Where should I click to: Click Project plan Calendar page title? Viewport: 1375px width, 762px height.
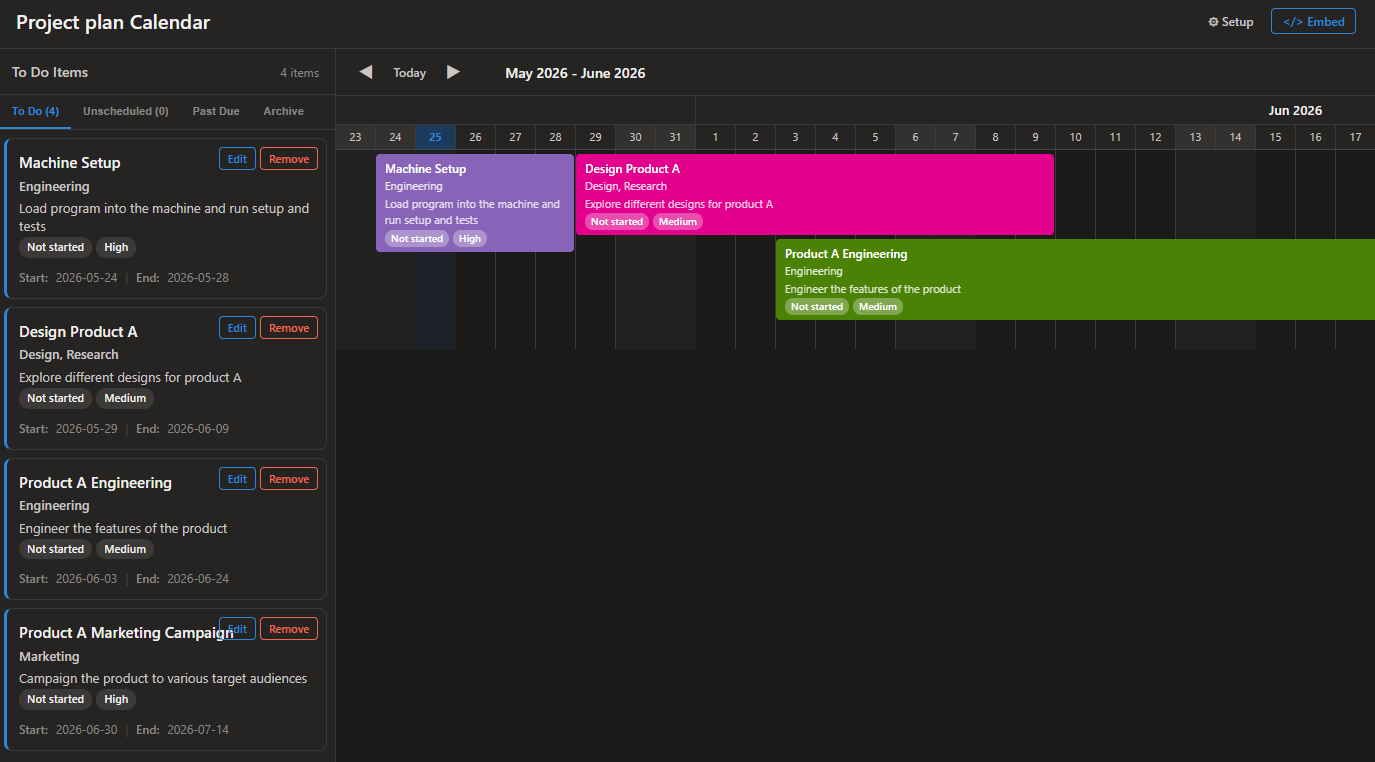tap(113, 22)
